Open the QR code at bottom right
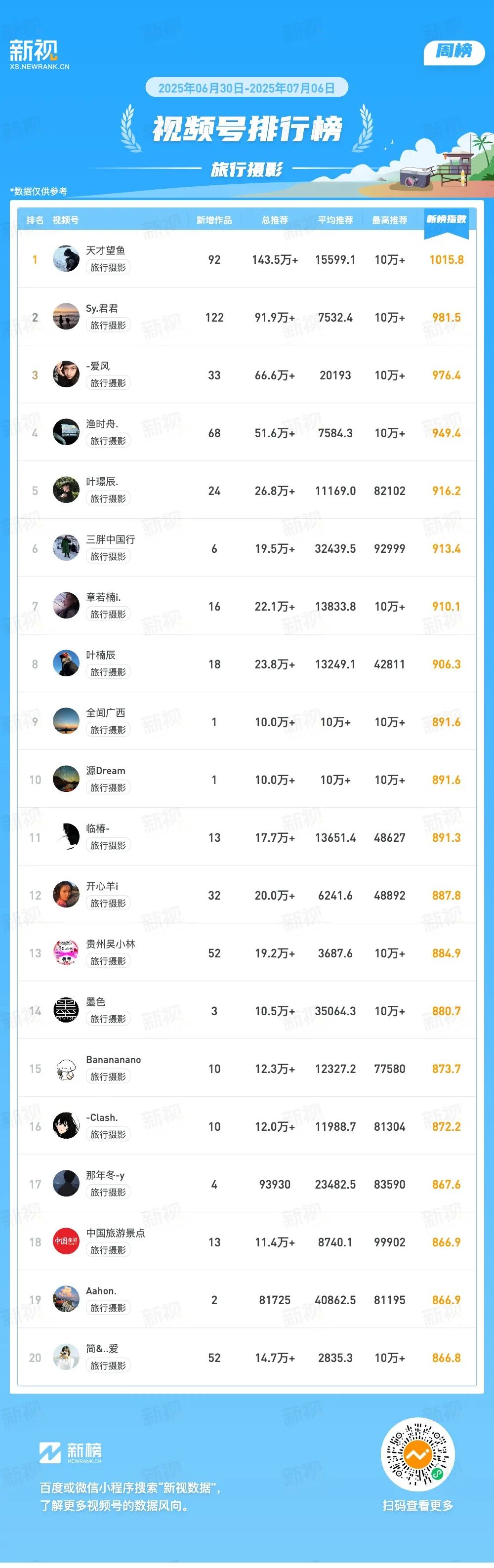The image size is (494, 1568). 417,1455
